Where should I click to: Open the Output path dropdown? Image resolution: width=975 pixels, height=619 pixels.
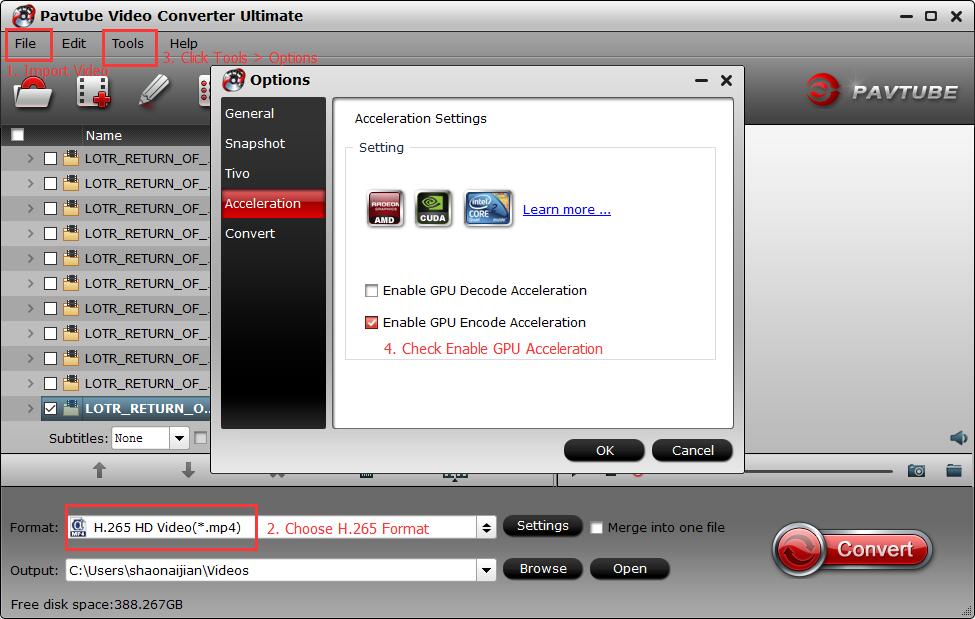point(486,569)
